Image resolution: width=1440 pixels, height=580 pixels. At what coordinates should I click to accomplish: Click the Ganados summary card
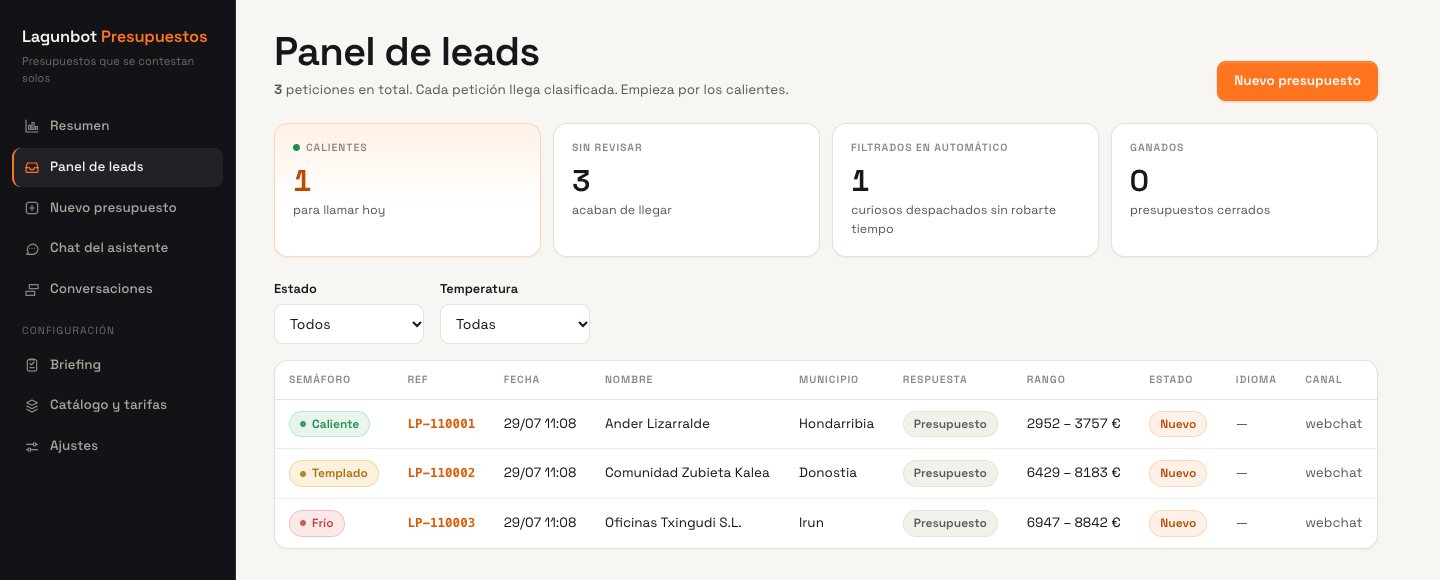(1244, 190)
